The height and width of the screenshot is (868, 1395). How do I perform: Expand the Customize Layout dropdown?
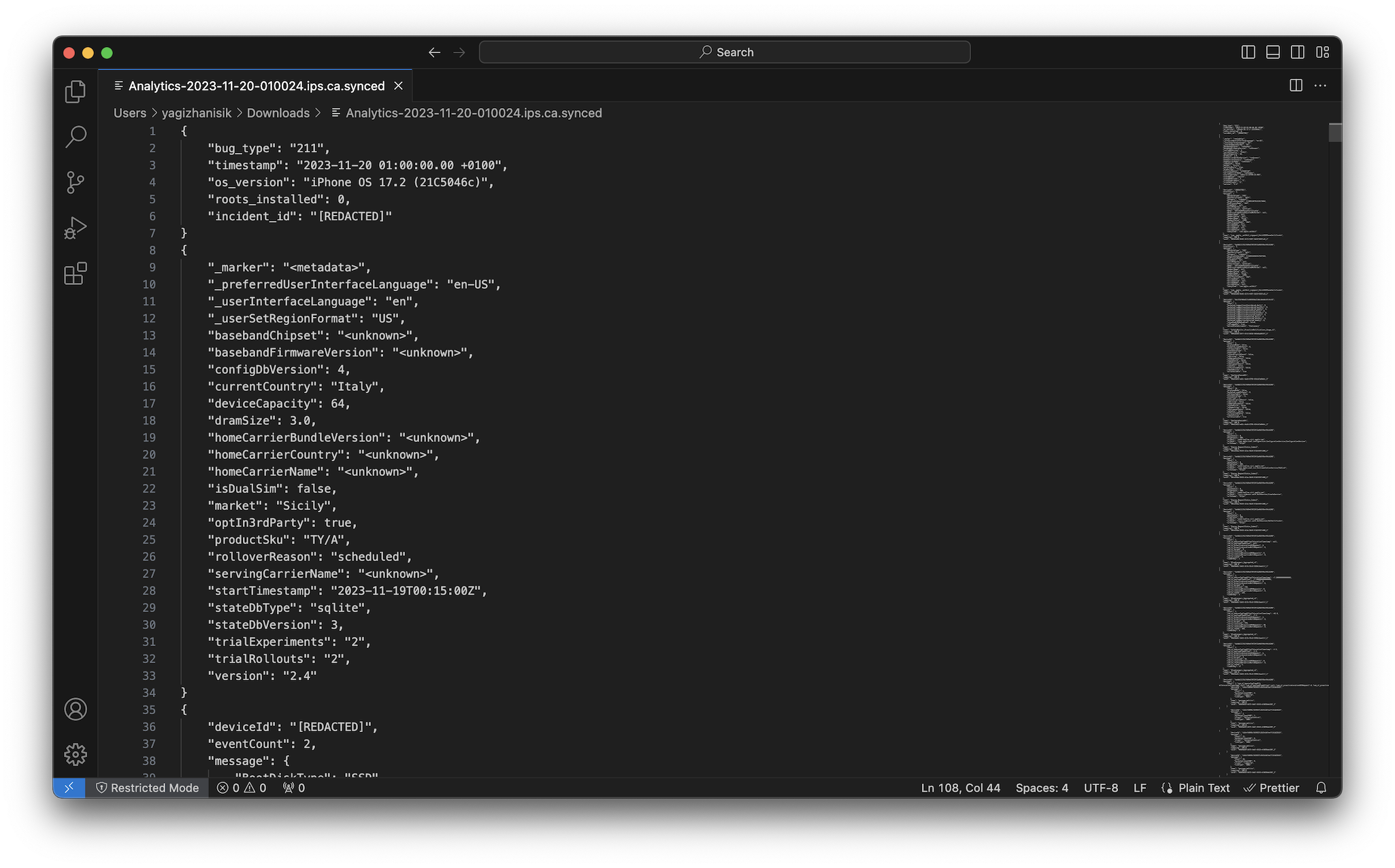coord(1322,52)
